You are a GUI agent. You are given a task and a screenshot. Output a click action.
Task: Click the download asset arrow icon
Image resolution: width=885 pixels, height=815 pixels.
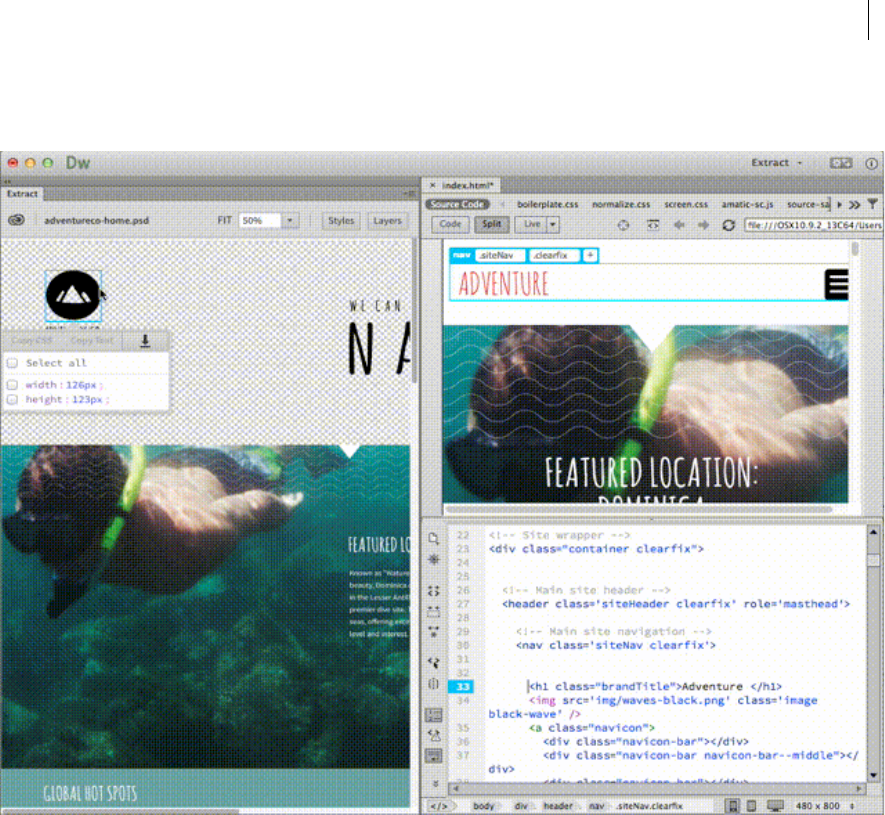pos(145,340)
